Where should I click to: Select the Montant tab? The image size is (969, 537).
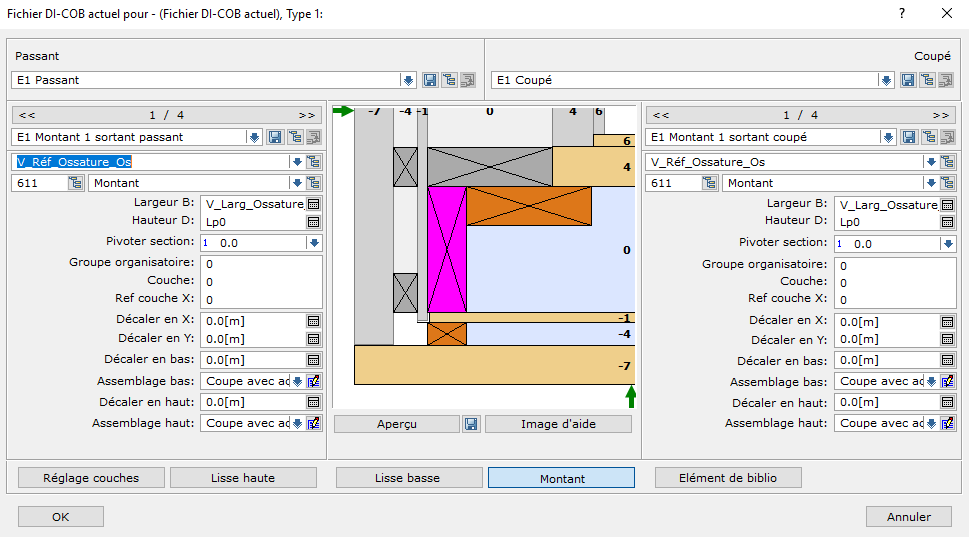click(562, 478)
